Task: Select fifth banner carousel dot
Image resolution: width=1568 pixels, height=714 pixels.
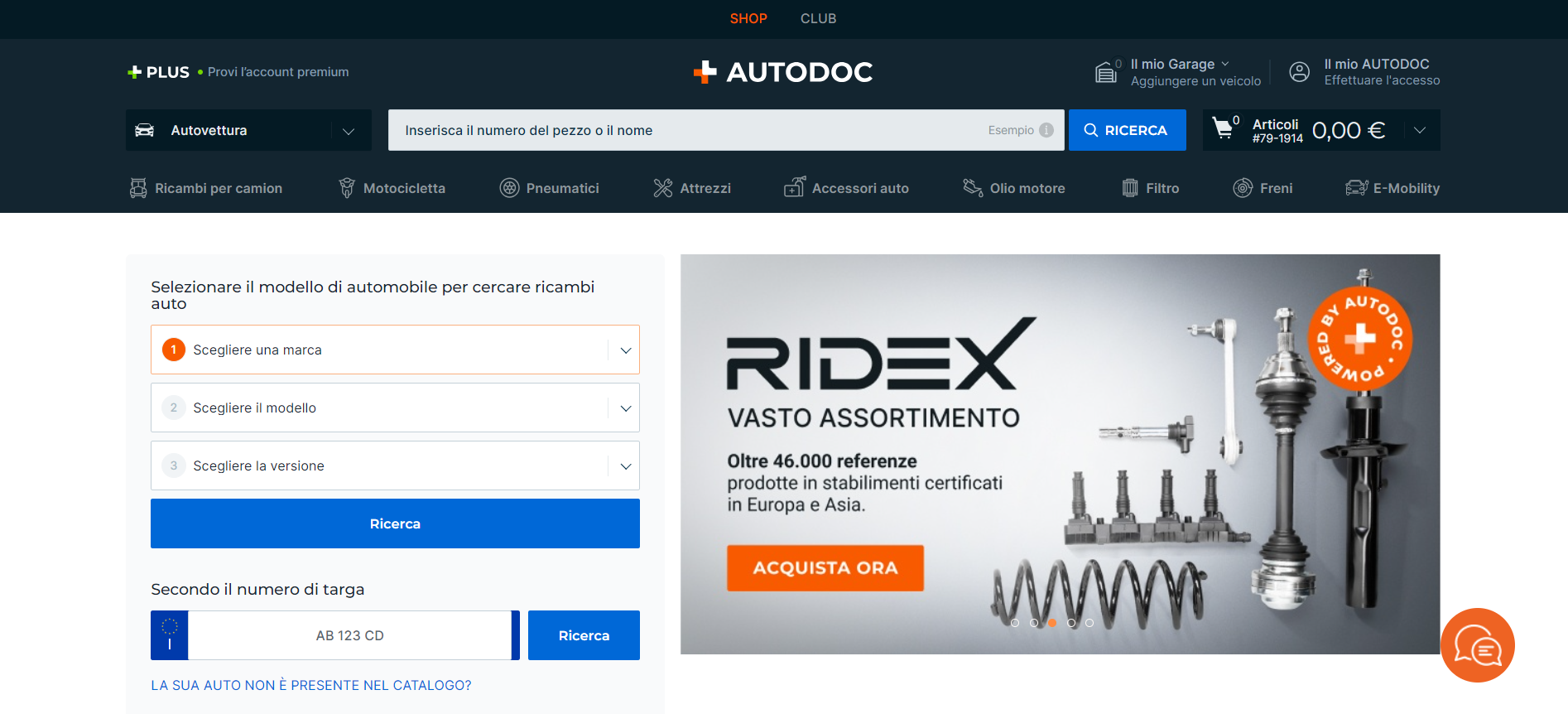Action: (1089, 623)
